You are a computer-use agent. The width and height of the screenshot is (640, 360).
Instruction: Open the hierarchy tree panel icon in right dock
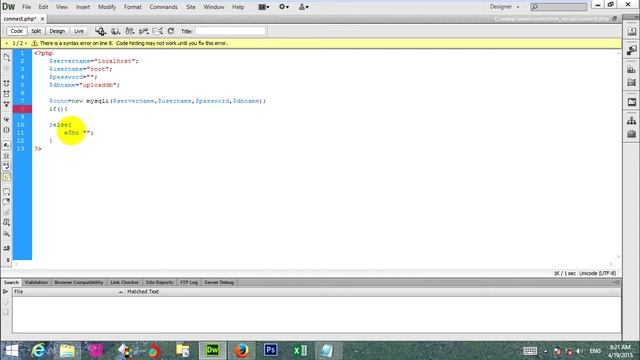(x=631, y=120)
